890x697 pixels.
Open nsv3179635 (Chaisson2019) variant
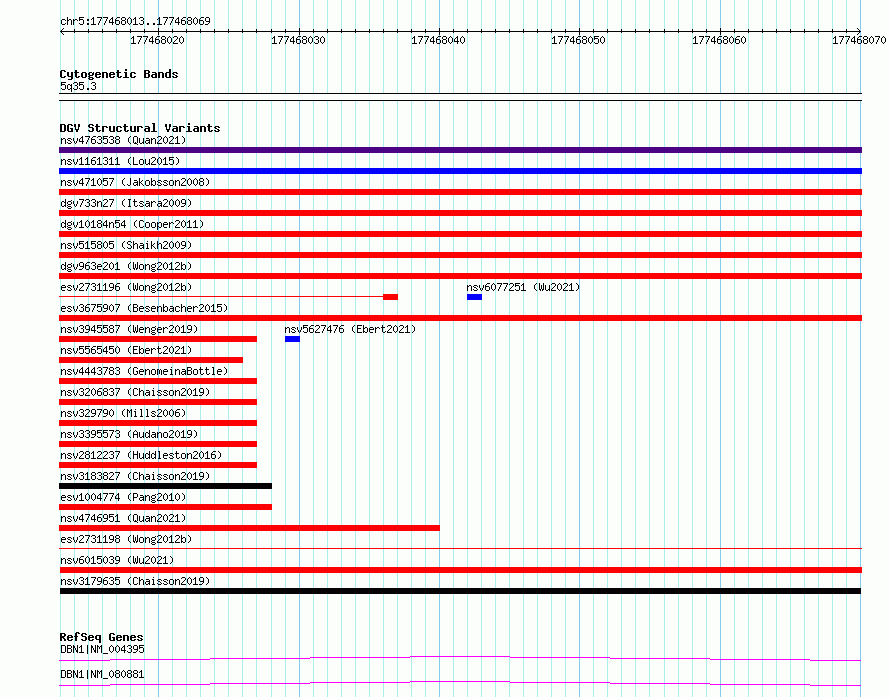[x=135, y=581]
